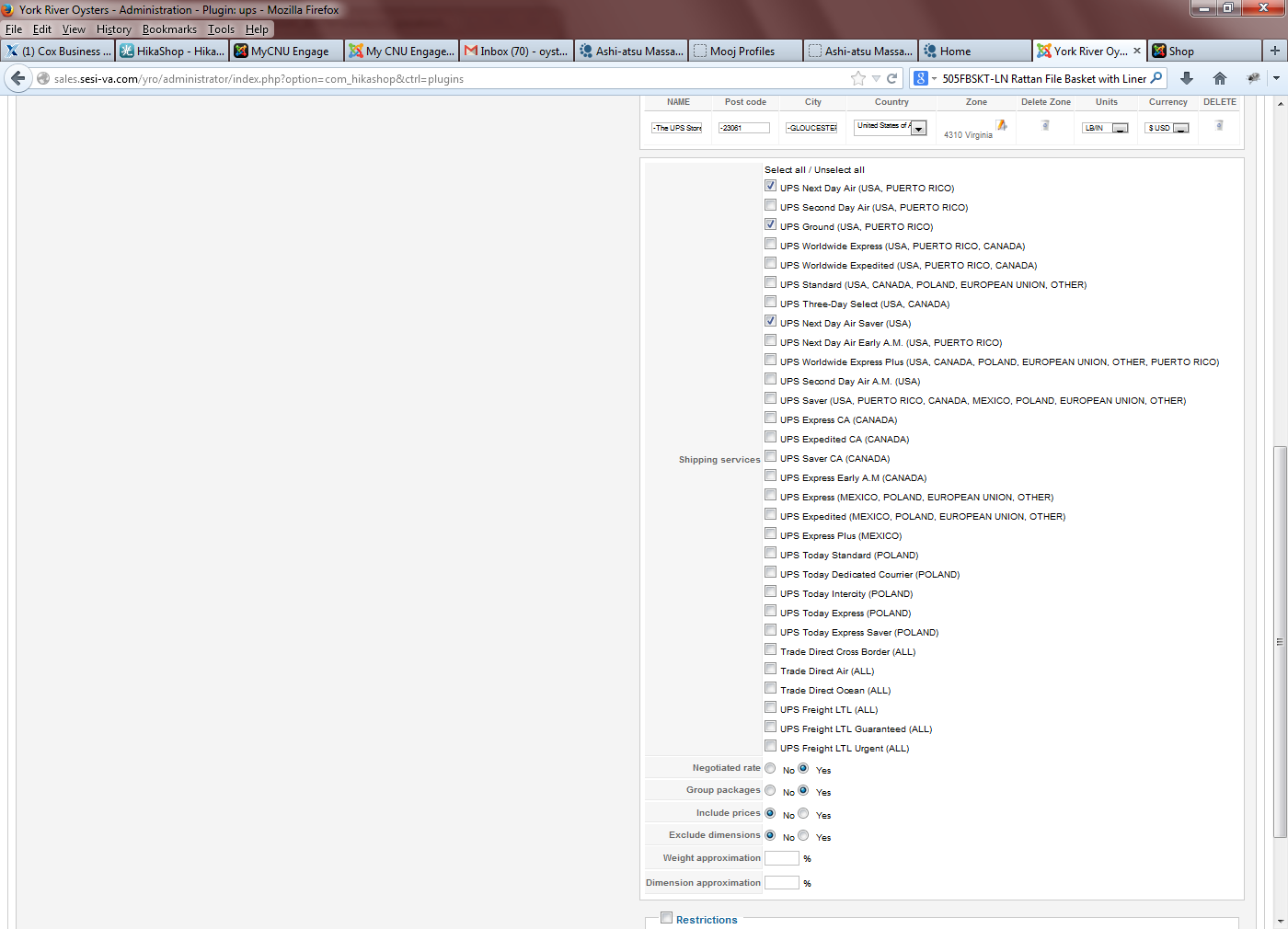Check UPS Three-Day Select (USA, CANADA)
The height and width of the screenshot is (929, 1288).
click(x=770, y=302)
